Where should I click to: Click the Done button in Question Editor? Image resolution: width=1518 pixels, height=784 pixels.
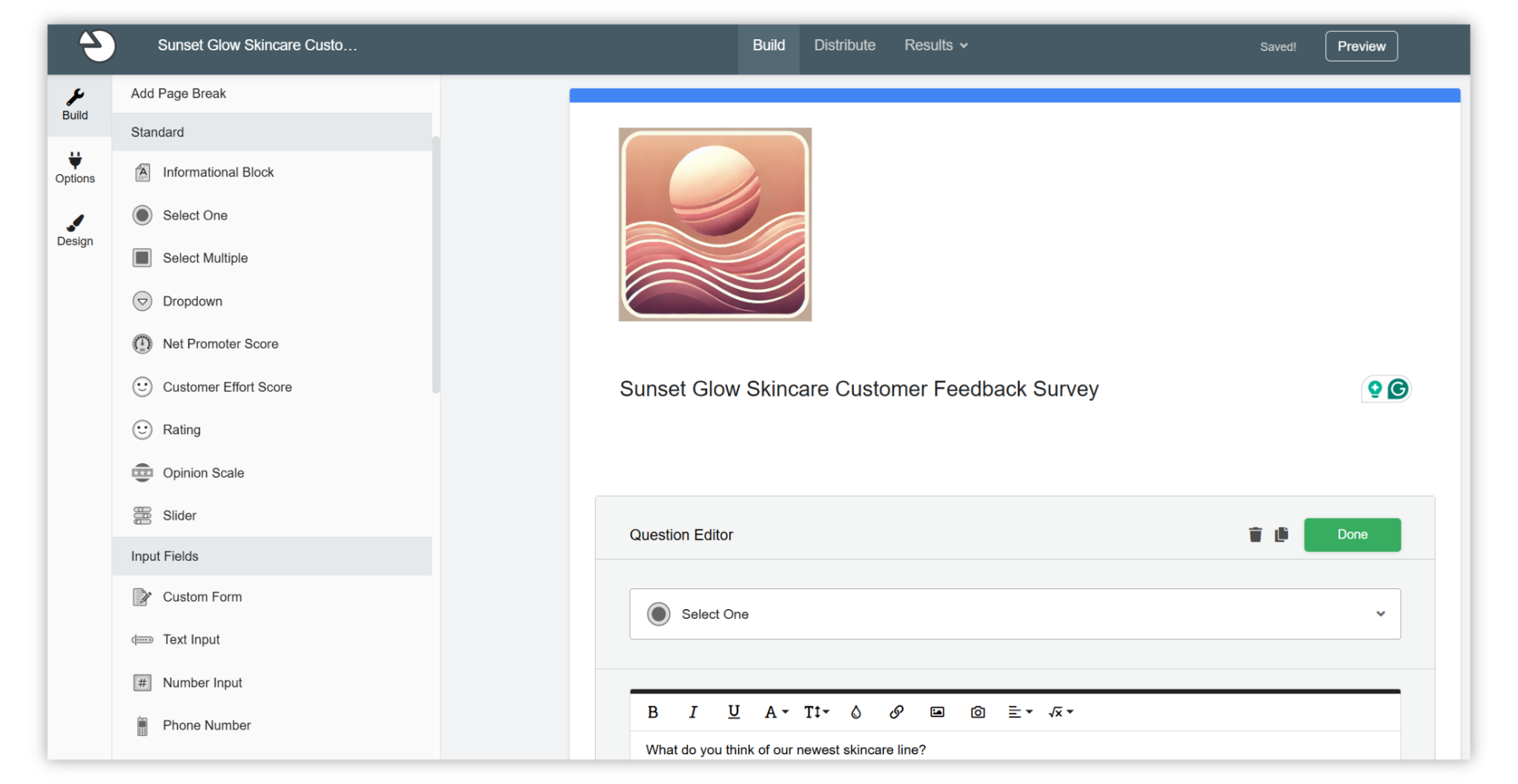click(x=1351, y=534)
